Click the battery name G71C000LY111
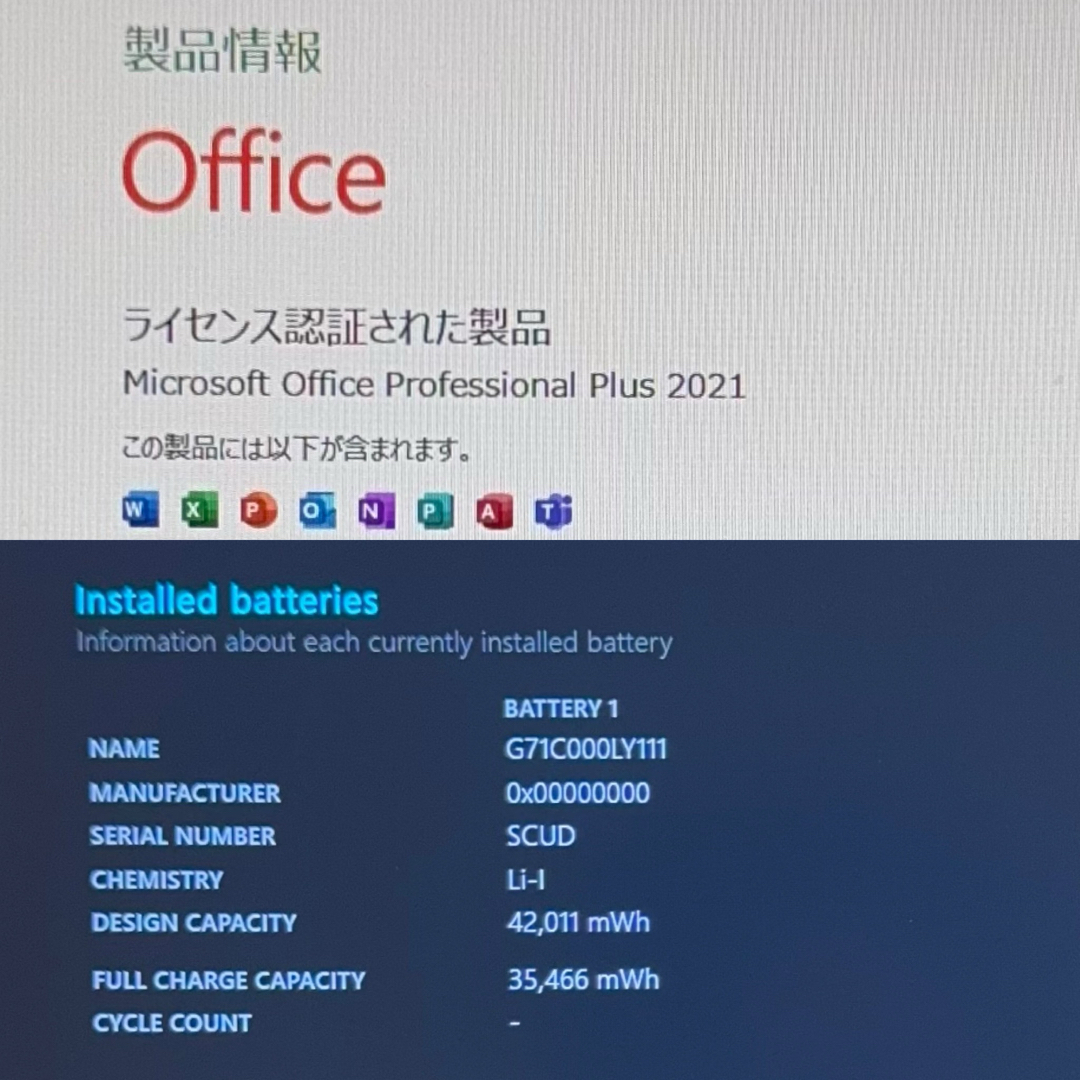This screenshot has width=1080, height=1080. point(585,749)
